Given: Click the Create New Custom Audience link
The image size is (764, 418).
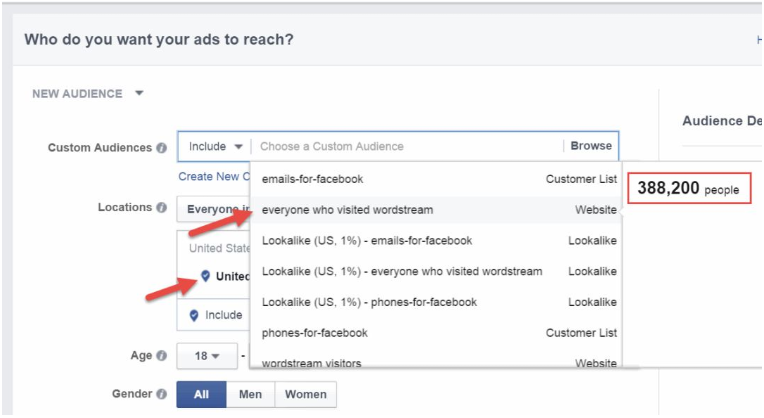Looking at the screenshot, I should pos(214,176).
